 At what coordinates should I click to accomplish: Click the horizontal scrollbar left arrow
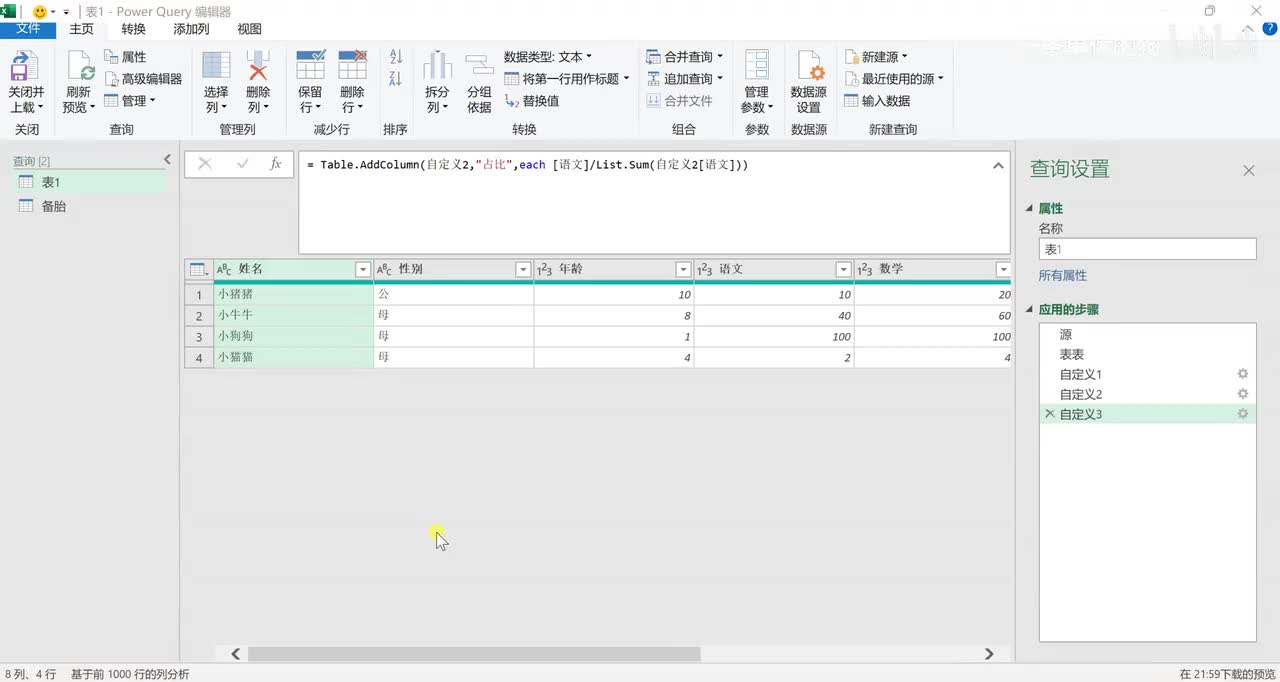pyautogui.click(x=236, y=654)
